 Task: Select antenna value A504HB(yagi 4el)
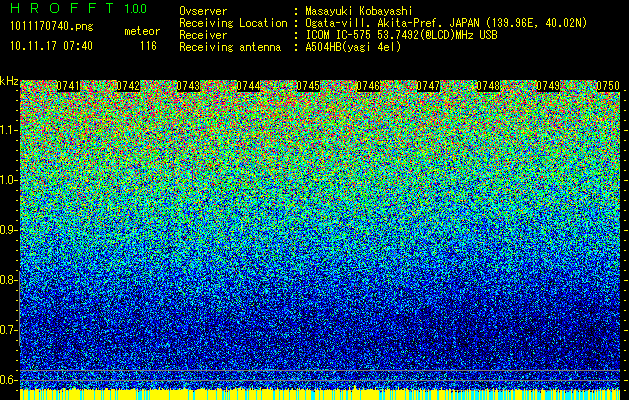tap(353, 47)
